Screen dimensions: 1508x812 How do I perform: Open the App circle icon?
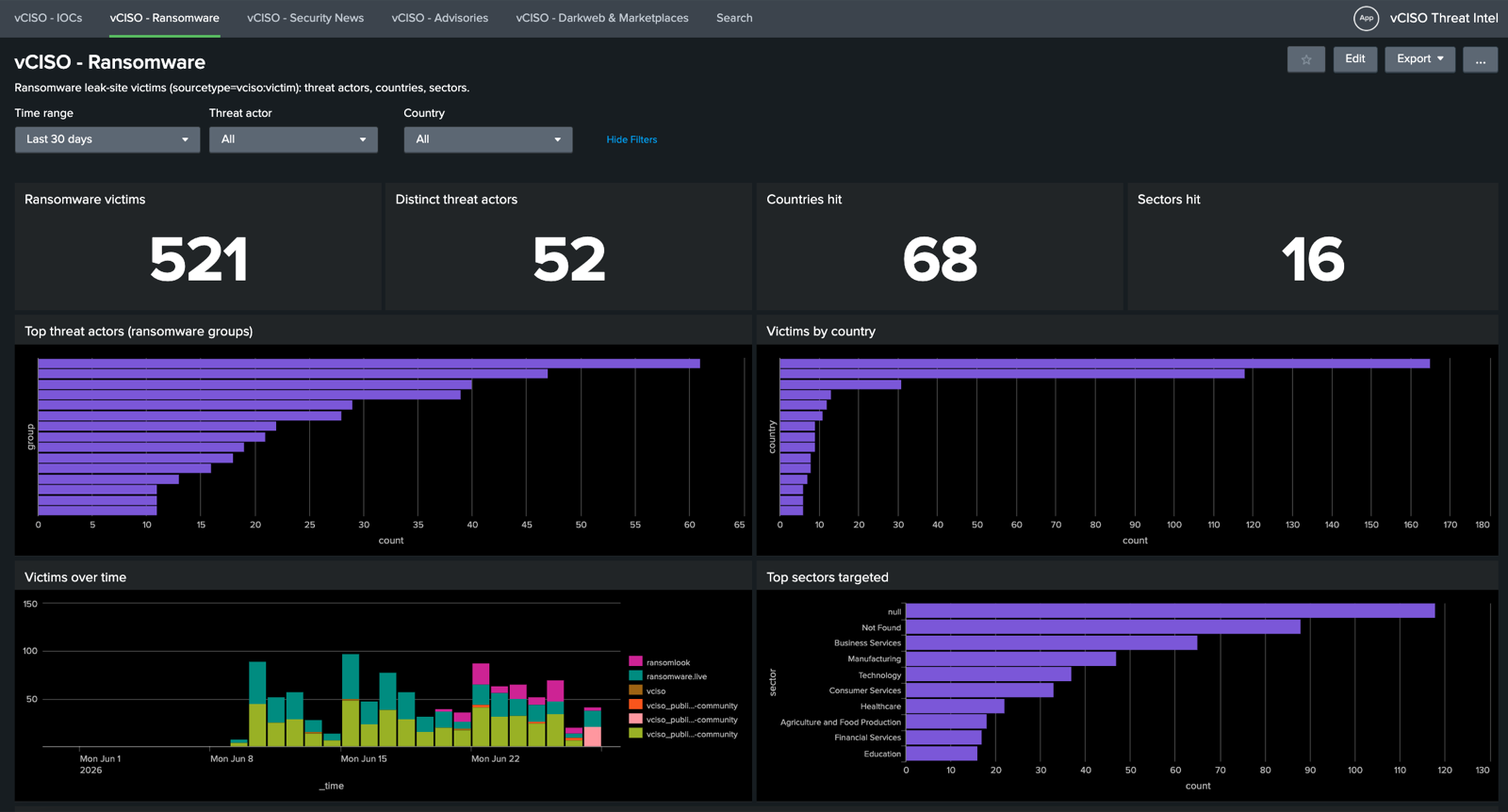pos(1366,18)
